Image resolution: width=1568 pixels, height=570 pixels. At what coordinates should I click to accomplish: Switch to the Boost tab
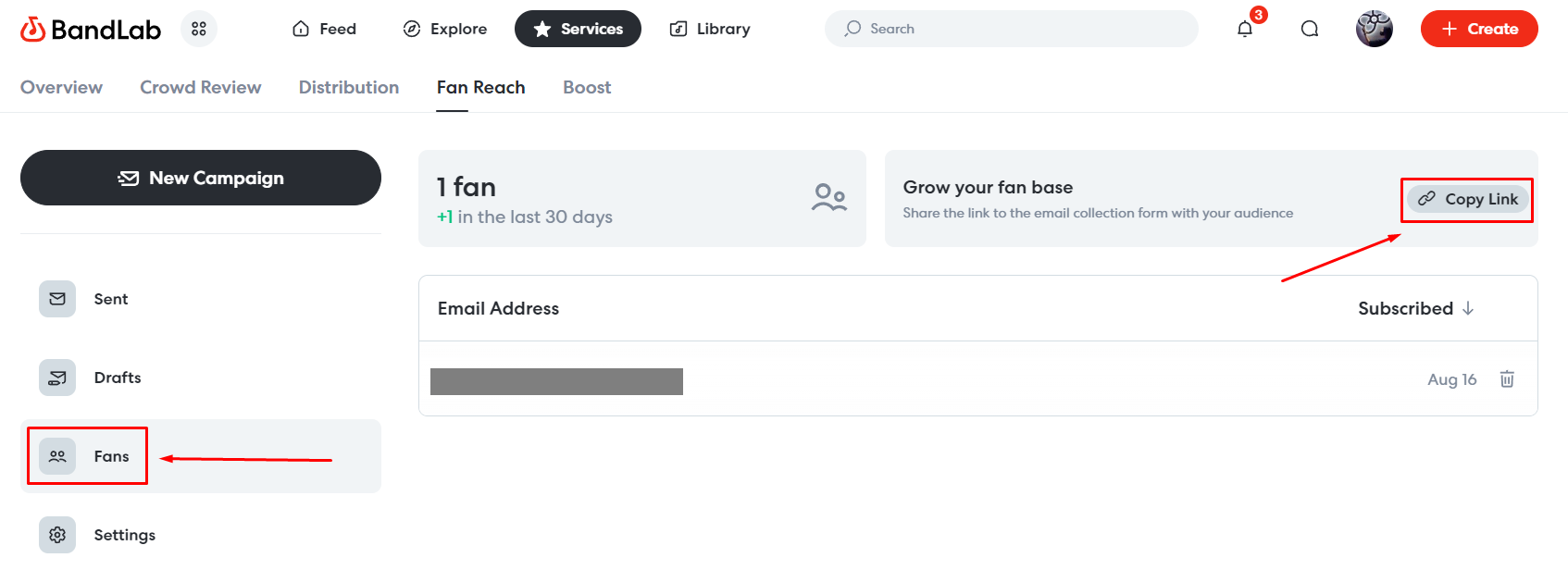pos(587,87)
